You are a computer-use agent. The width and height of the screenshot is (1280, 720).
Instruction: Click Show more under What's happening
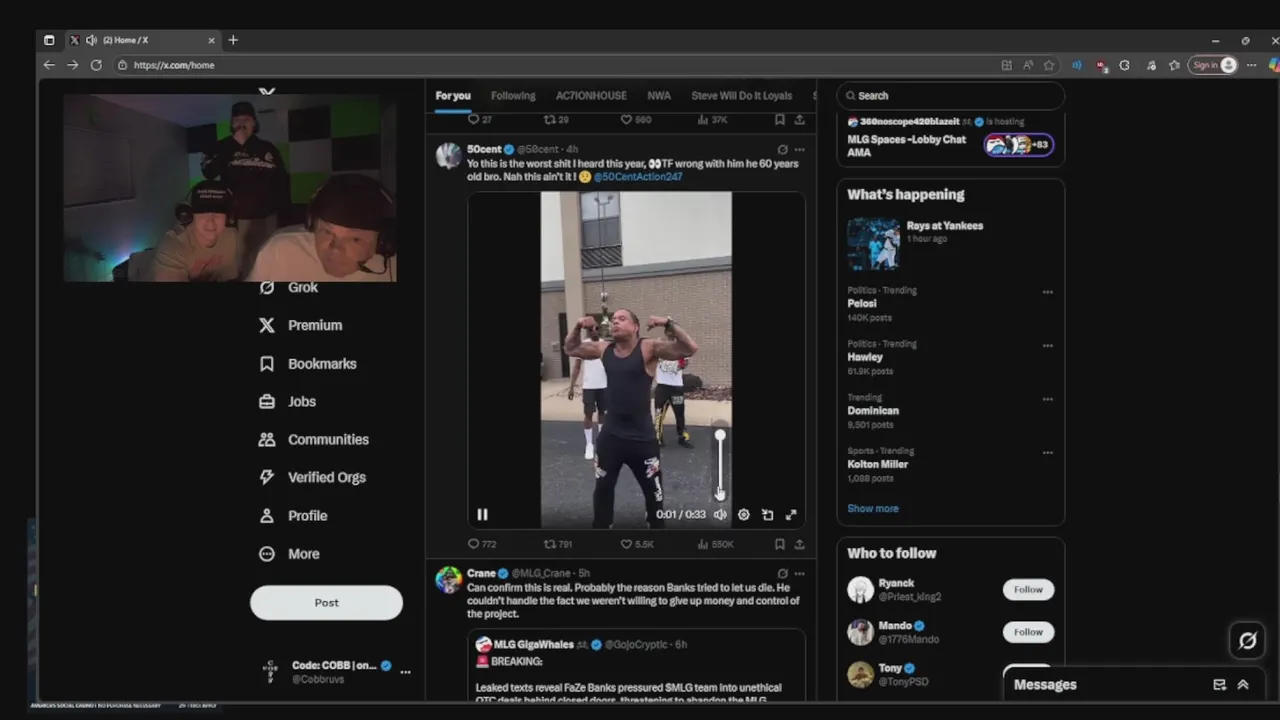pyautogui.click(x=873, y=508)
